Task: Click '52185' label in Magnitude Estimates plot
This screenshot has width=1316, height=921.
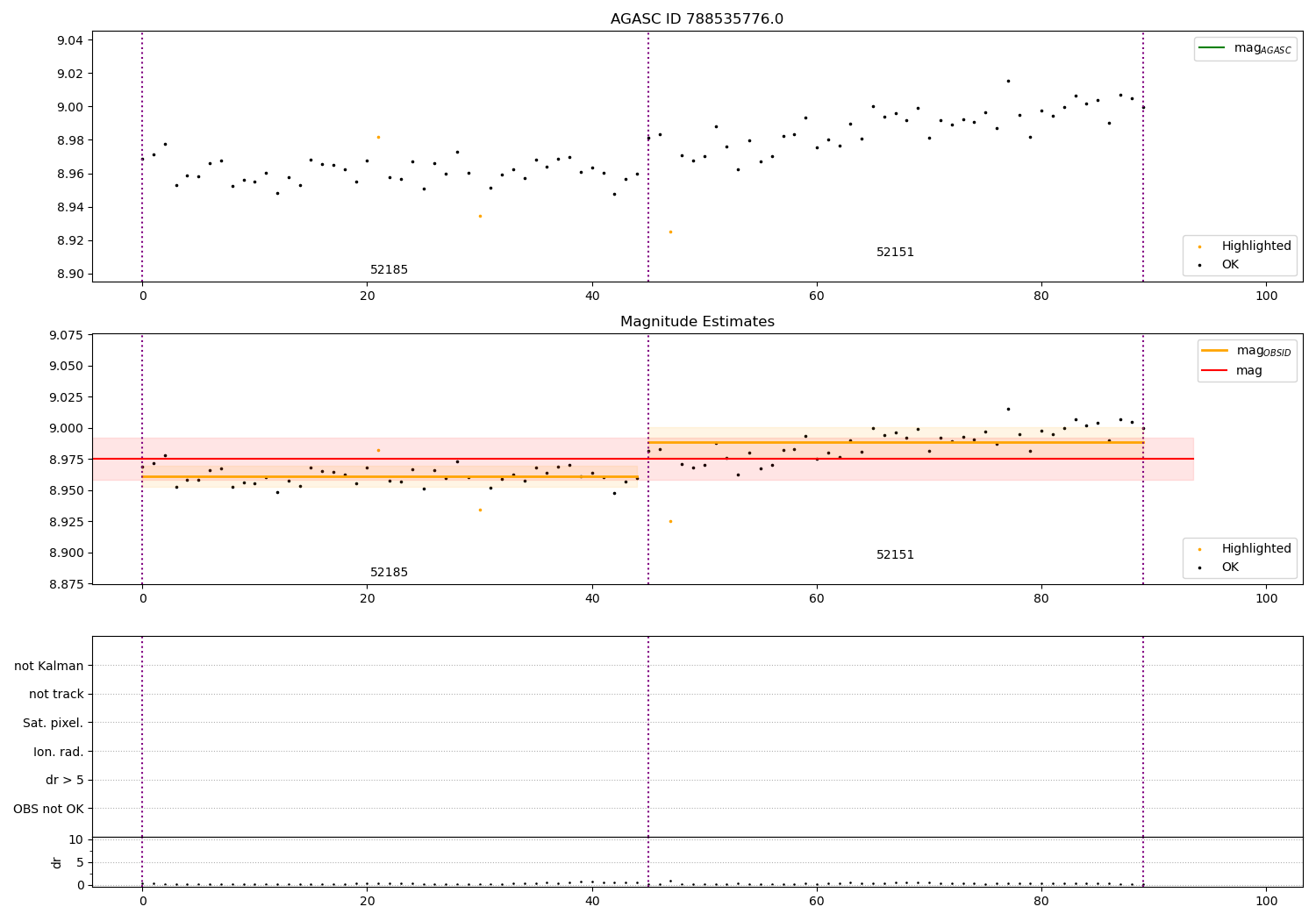Action: (389, 573)
